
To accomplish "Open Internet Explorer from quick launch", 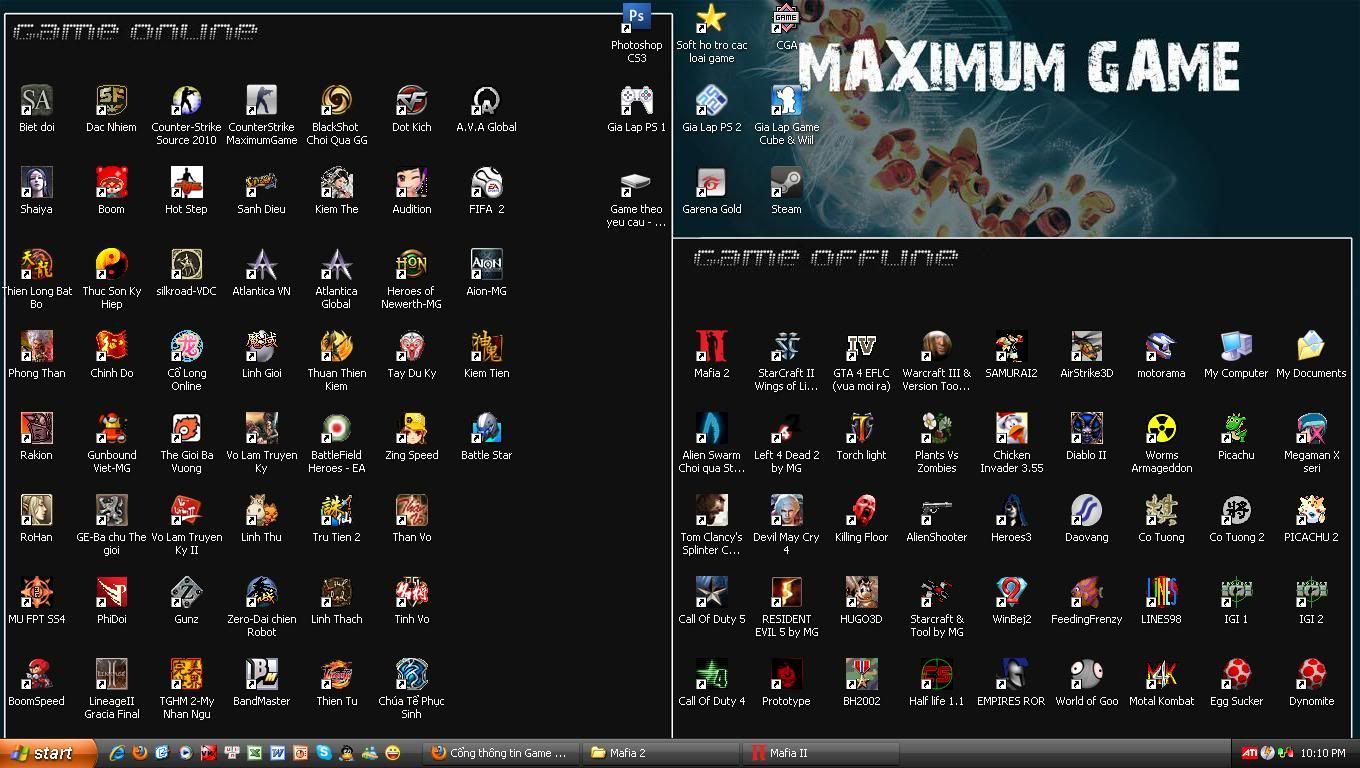I will [117, 753].
